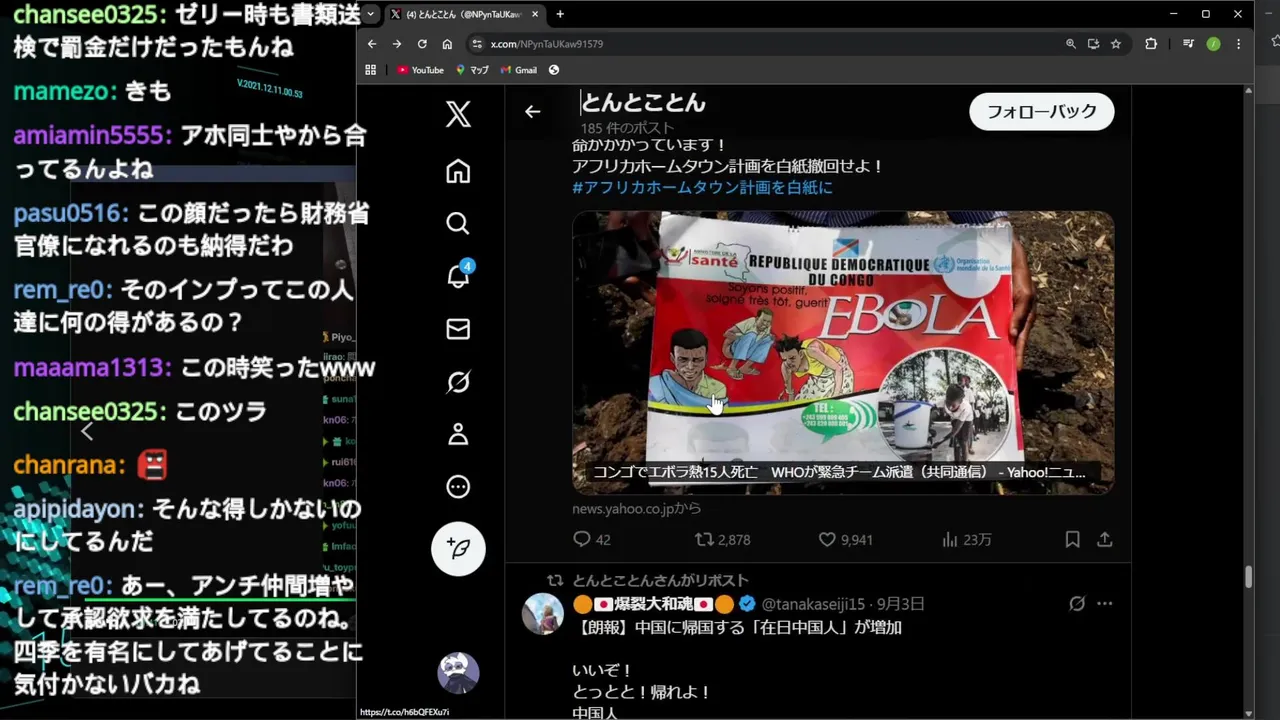Click the とんとことん profile header name
1280x720 pixels.
click(x=643, y=103)
